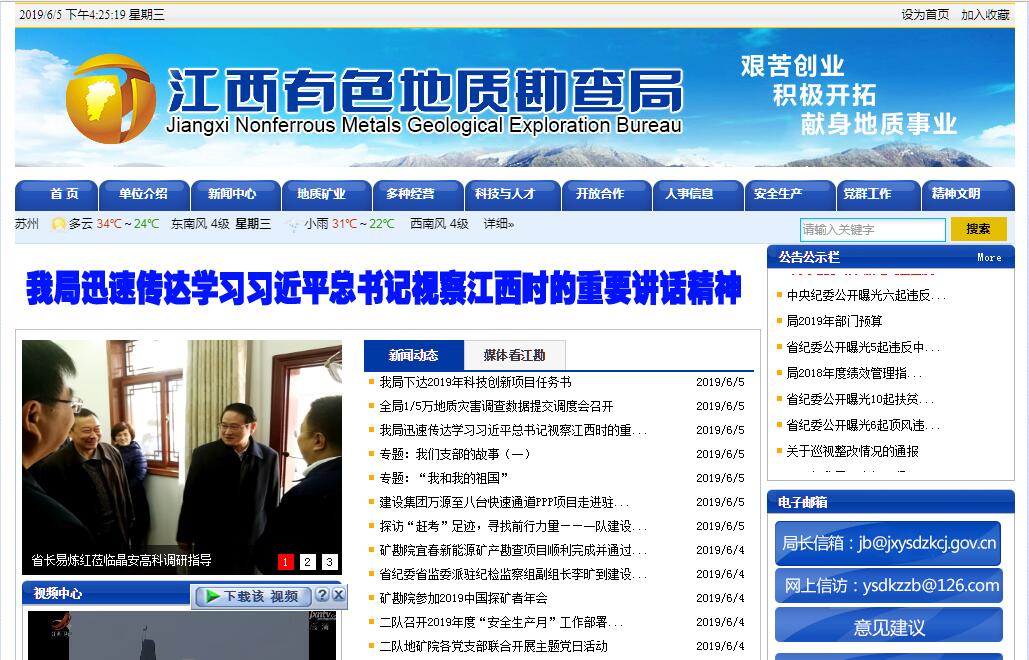The width and height of the screenshot is (1029, 660).
Task: Open news 矿勘院宜春新能源矿产勘查项目
Action: click(513, 550)
